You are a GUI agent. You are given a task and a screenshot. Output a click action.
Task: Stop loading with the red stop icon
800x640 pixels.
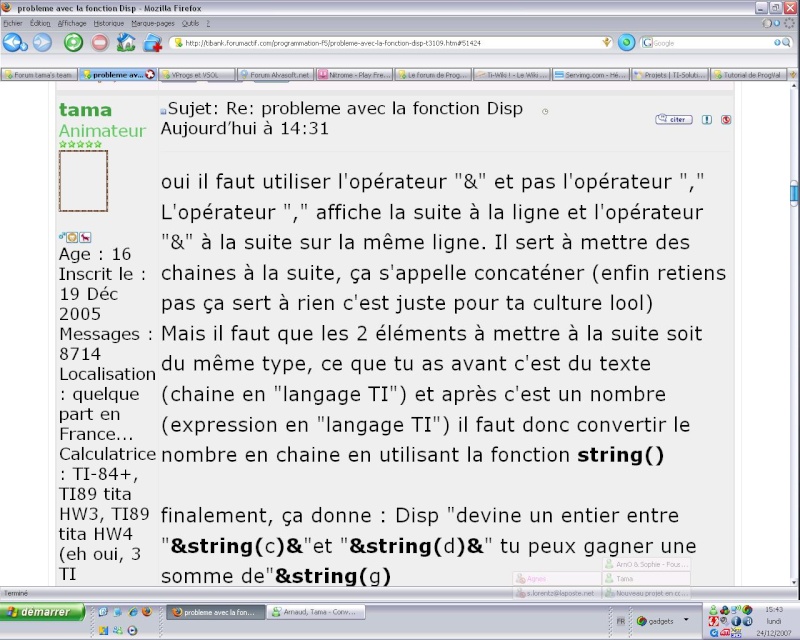100,43
